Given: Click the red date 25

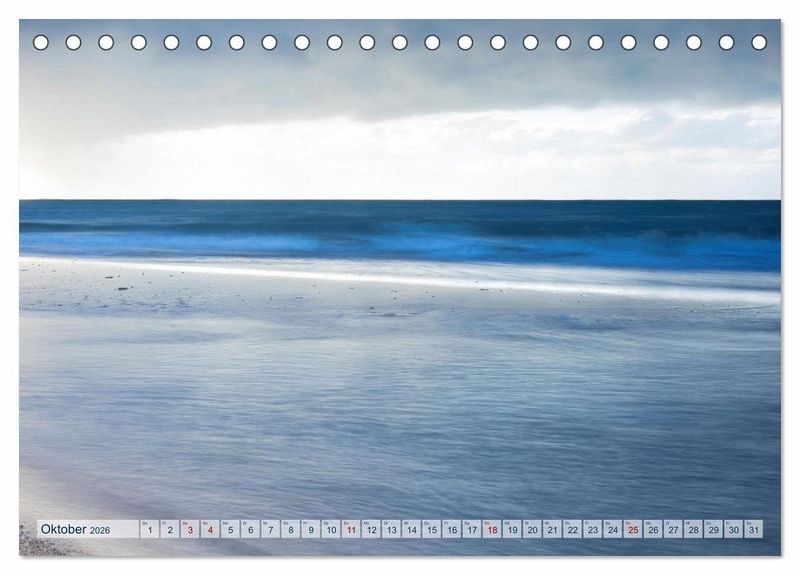Looking at the screenshot, I should 633,530.
